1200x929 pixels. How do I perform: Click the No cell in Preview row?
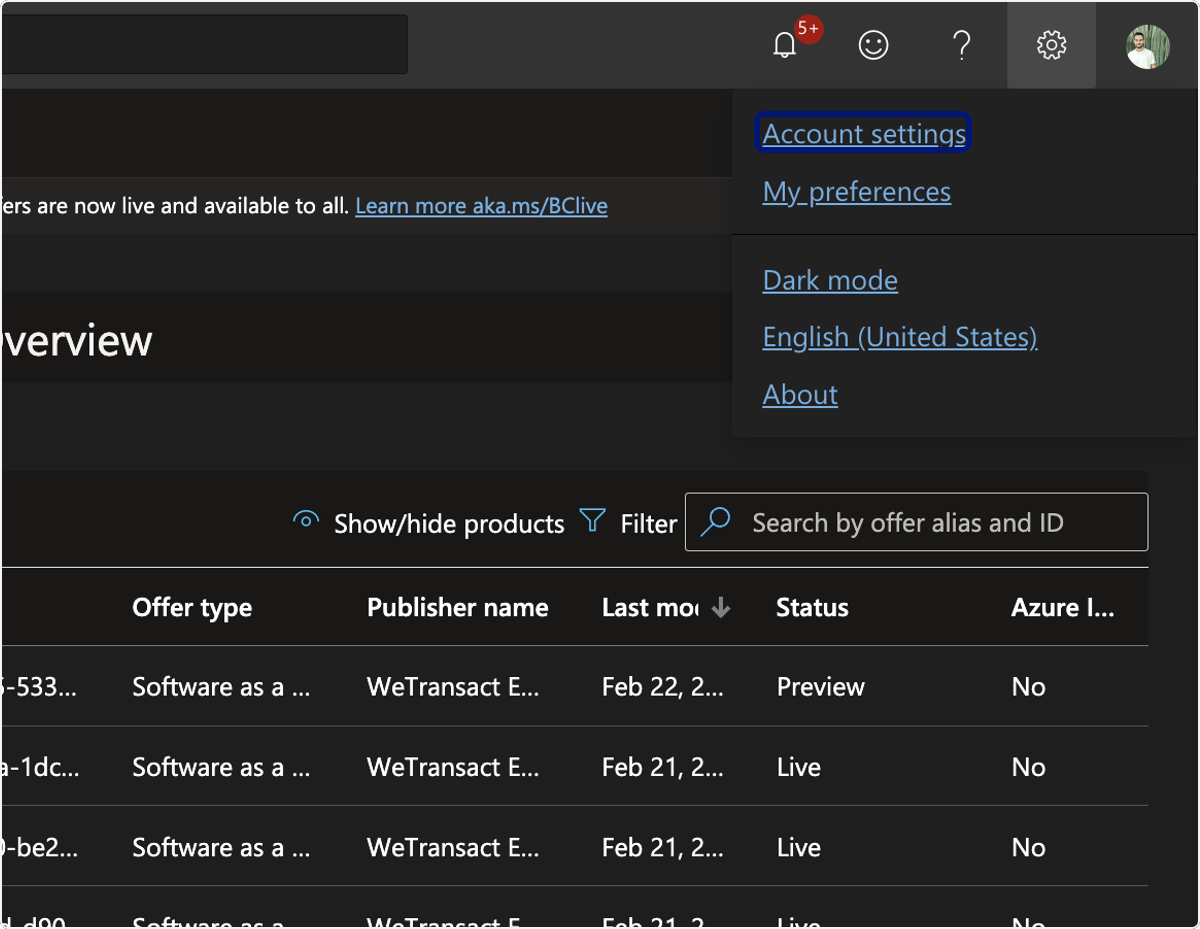click(1028, 687)
